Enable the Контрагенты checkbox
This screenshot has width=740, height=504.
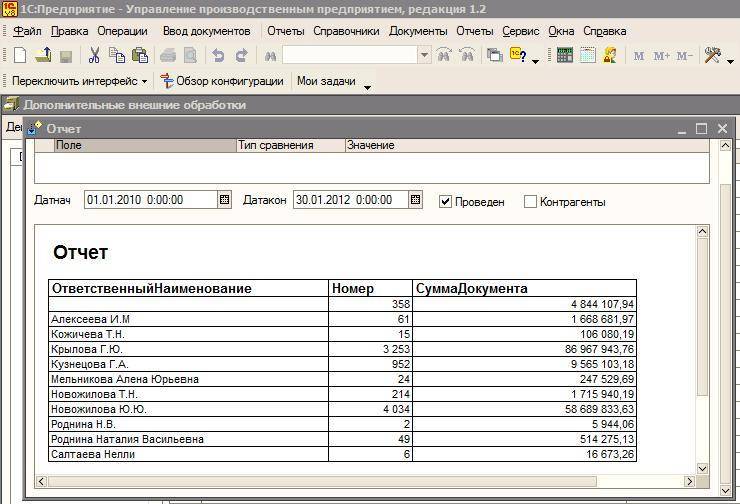point(531,201)
